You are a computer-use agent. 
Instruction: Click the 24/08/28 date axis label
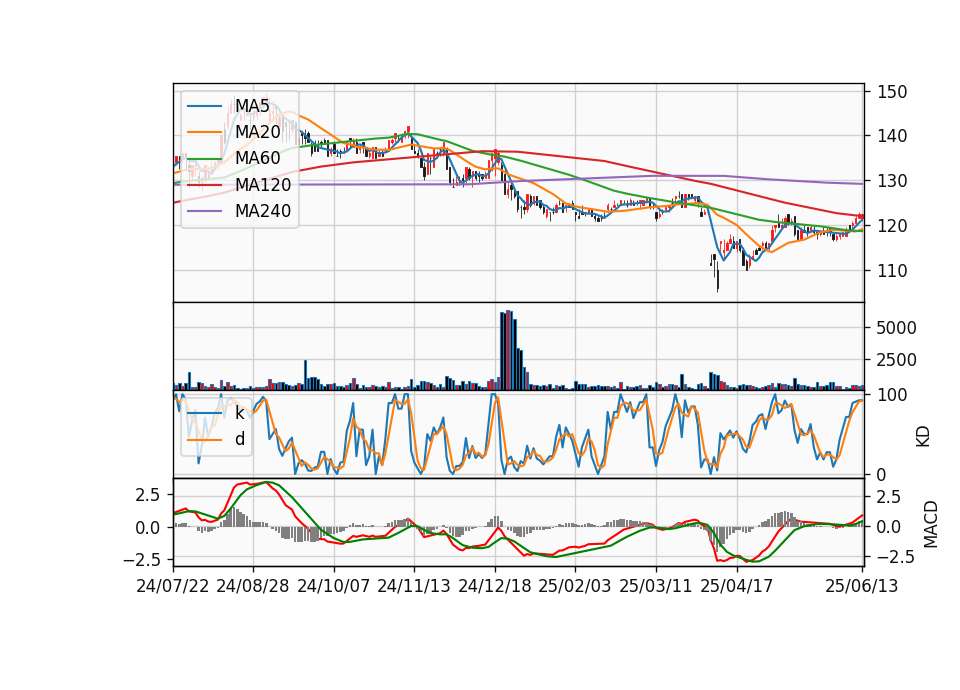pos(253,586)
